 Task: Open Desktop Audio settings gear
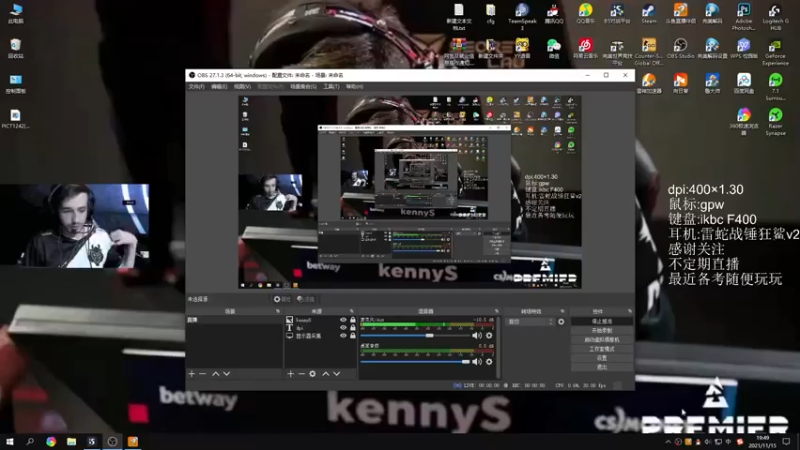tap(489, 362)
